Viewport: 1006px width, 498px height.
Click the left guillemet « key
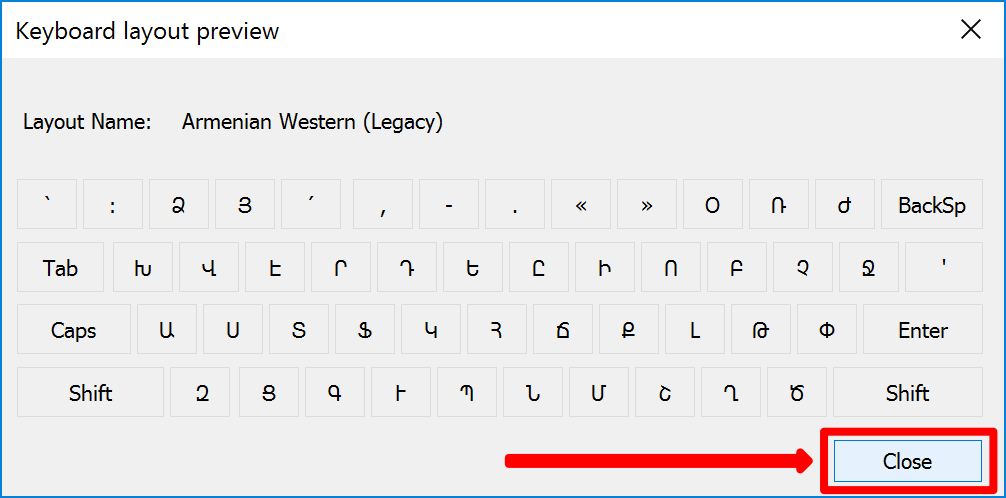581,206
